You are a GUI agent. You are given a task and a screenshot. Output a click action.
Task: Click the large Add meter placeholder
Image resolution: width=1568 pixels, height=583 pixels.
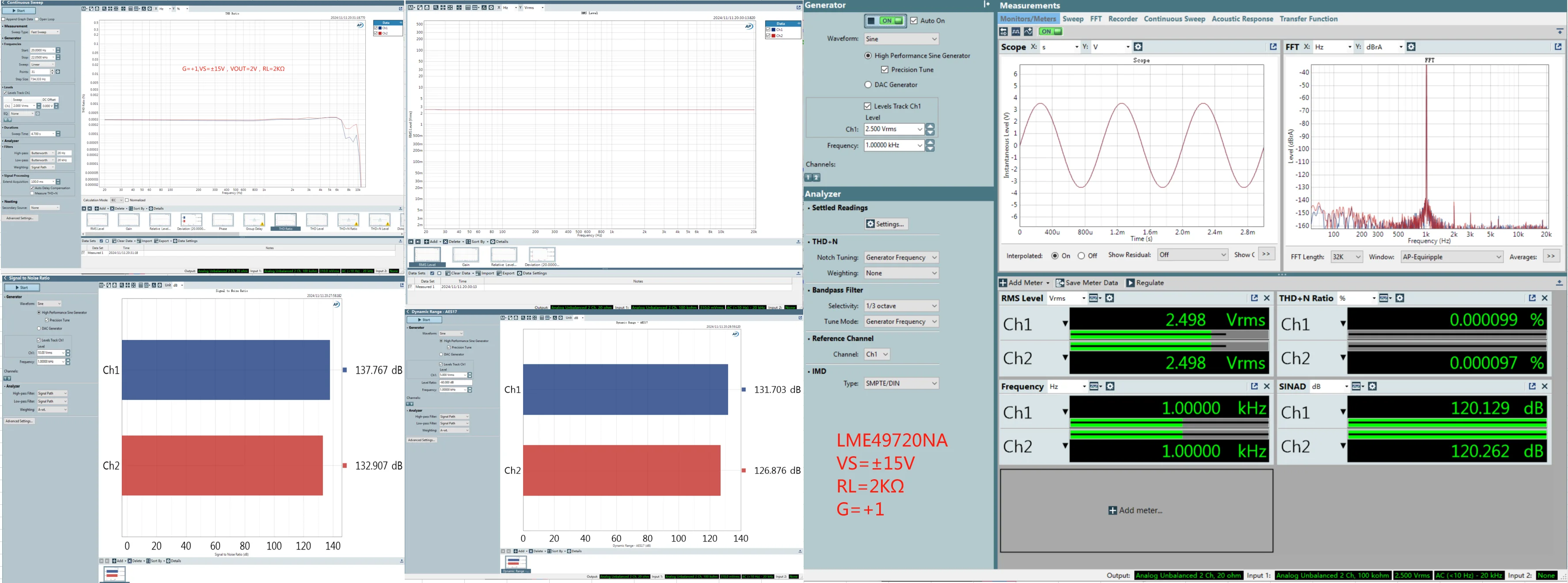tap(1136, 511)
